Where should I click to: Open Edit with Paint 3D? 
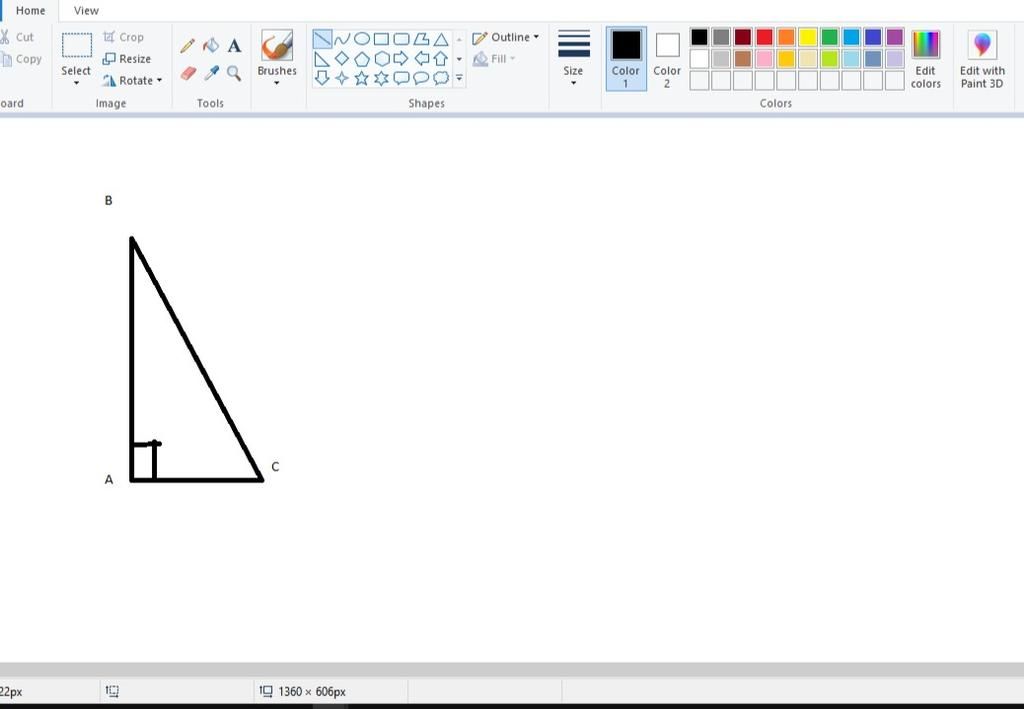982,58
